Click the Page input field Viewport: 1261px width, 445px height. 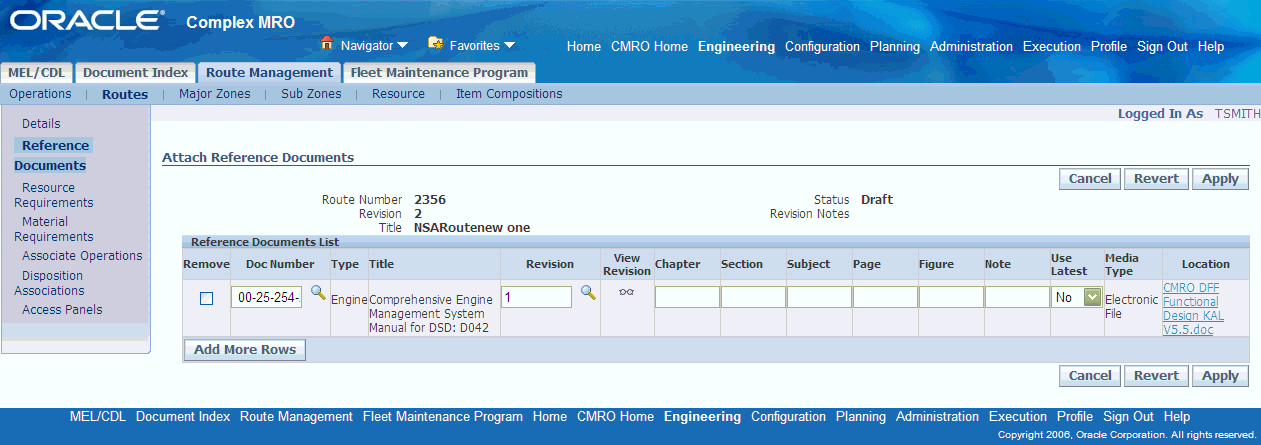pos(884,297)
